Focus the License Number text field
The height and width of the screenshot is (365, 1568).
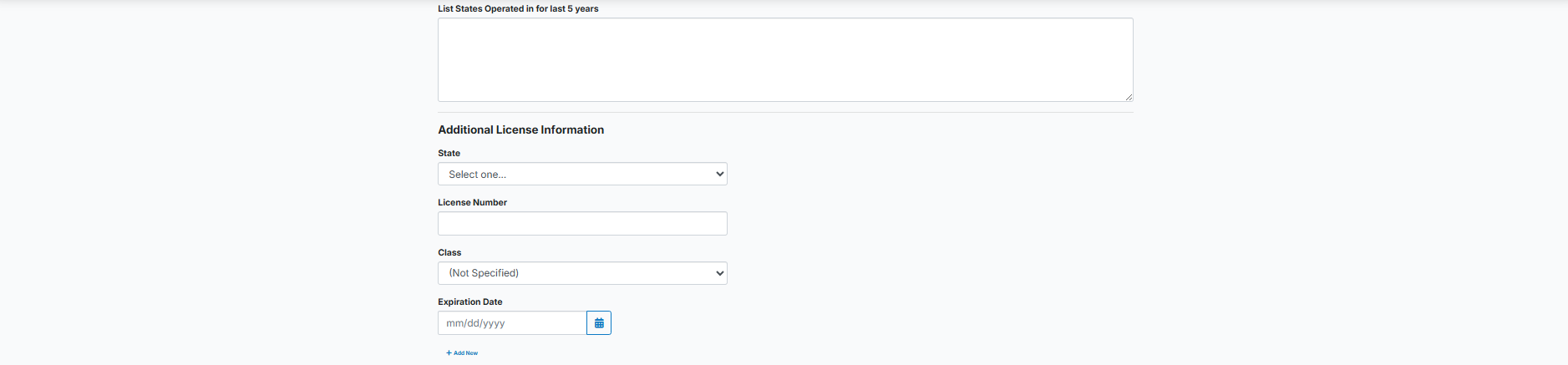click(x=582, y=224)
